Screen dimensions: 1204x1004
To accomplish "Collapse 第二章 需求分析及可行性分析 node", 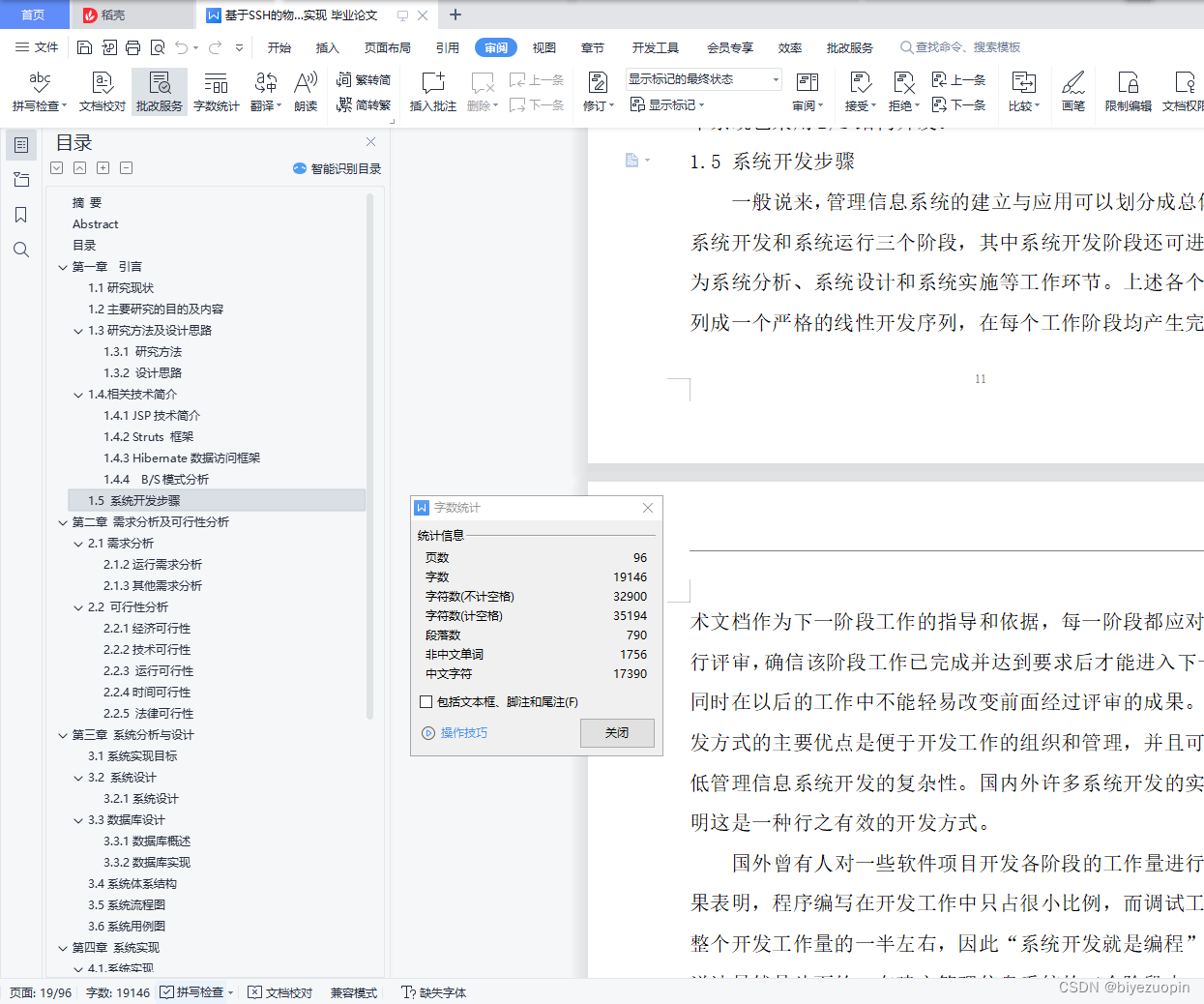I will [63, 522].
